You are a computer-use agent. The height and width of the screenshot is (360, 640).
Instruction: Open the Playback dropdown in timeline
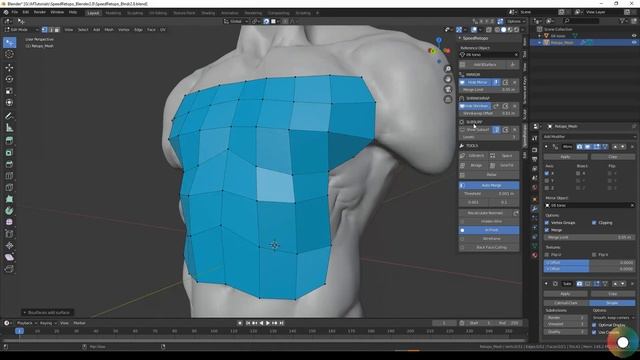coord(26,323)
